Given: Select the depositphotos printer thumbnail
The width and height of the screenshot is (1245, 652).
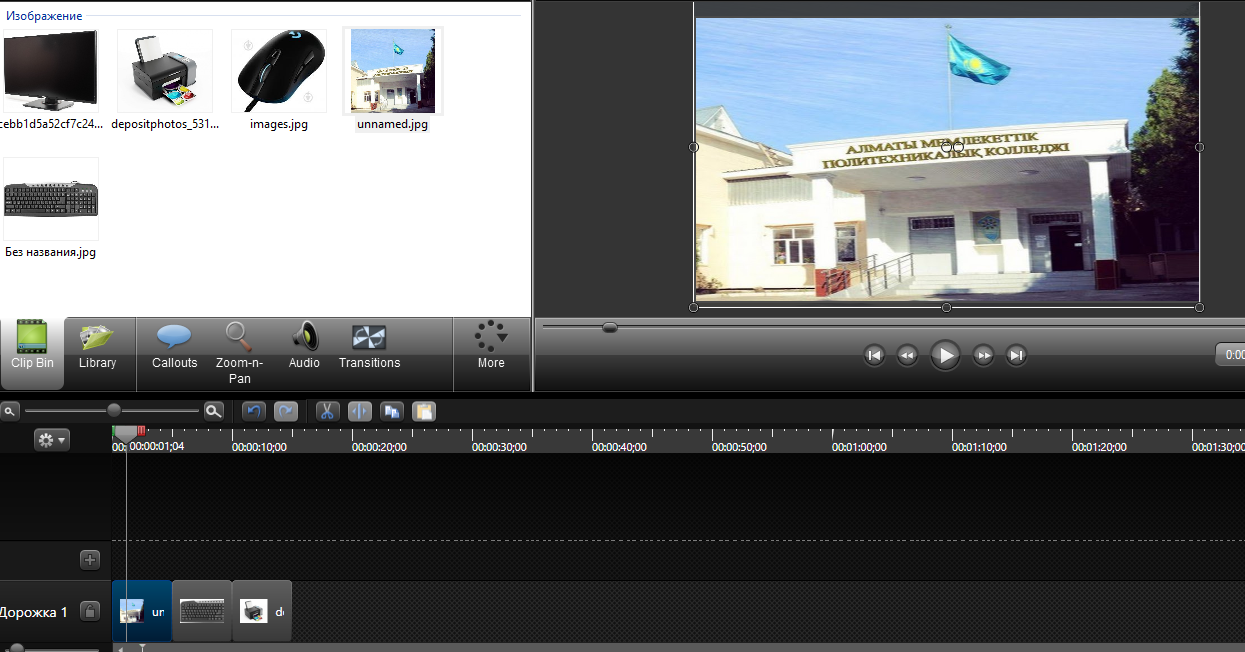Looking at the screenshot, I should click(x=165, y=70).
